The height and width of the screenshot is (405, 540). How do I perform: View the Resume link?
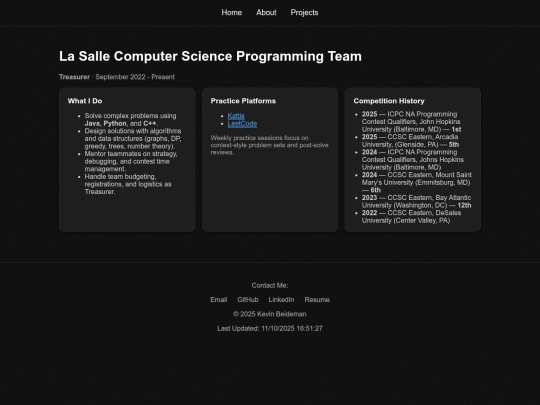[x=317, y=300]
